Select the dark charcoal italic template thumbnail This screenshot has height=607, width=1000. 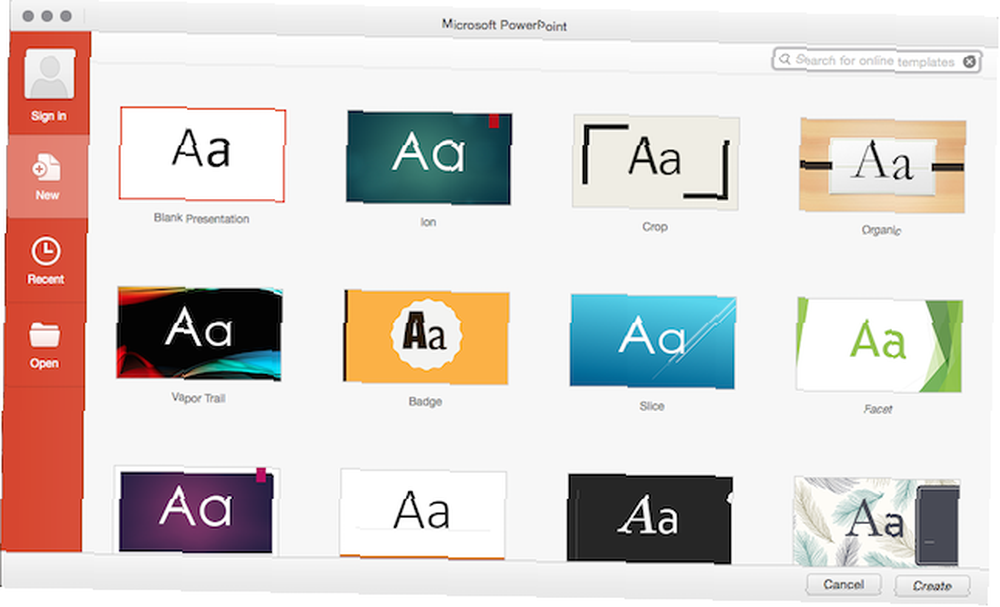point(650,518)
